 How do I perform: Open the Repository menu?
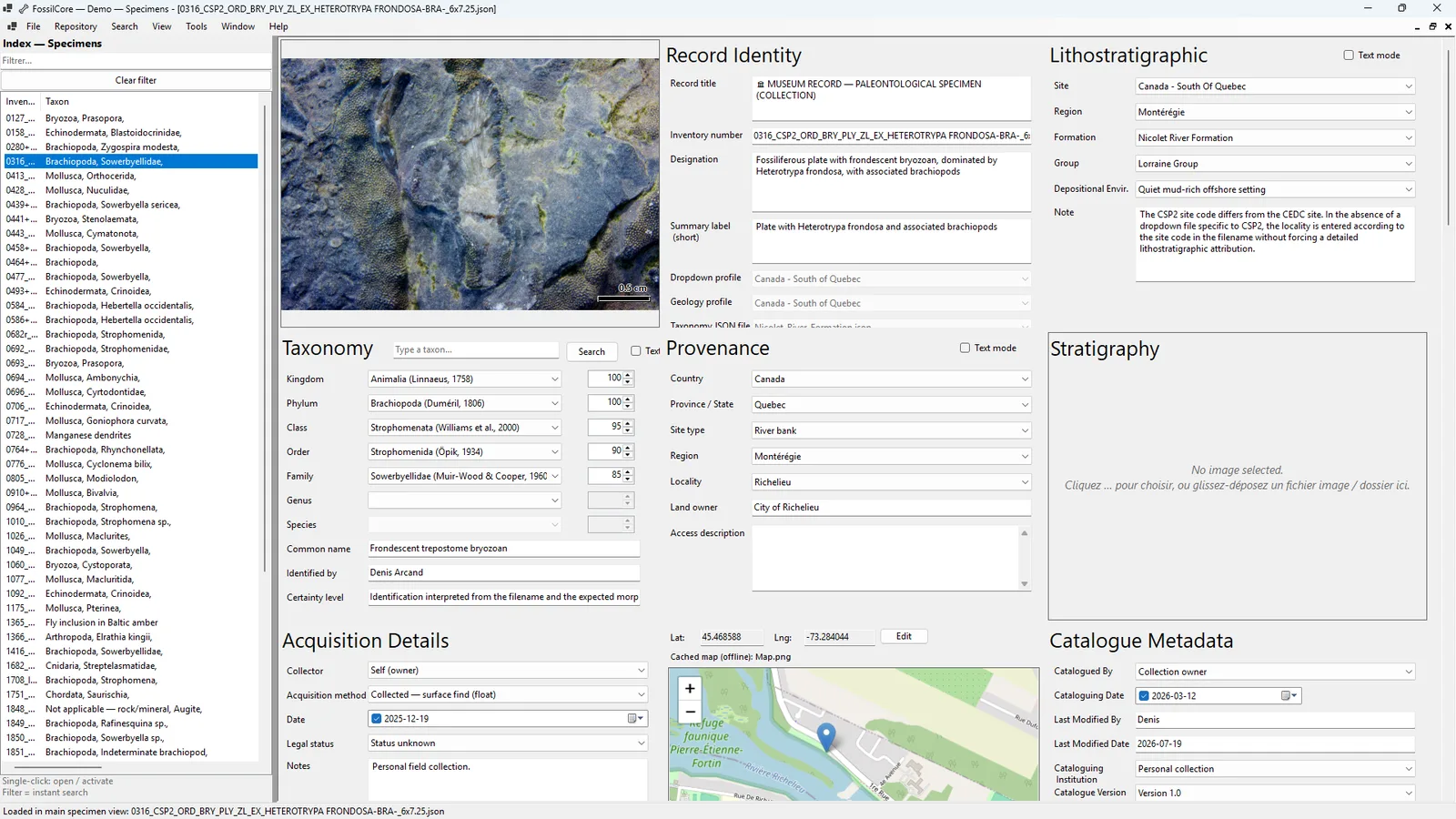click(76, 26)
